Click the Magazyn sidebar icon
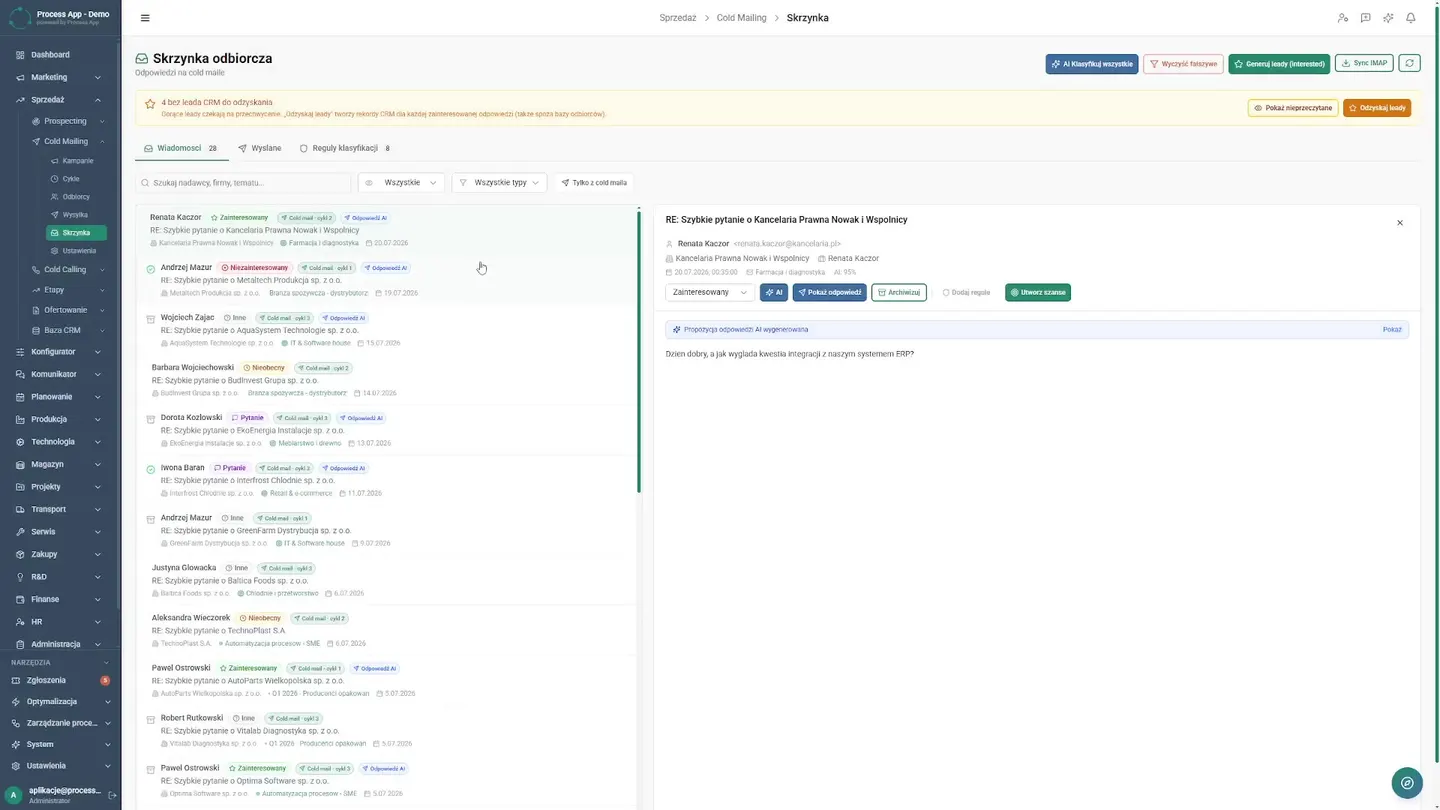Screen dimensions: 1440x810 tap(20, 464)
